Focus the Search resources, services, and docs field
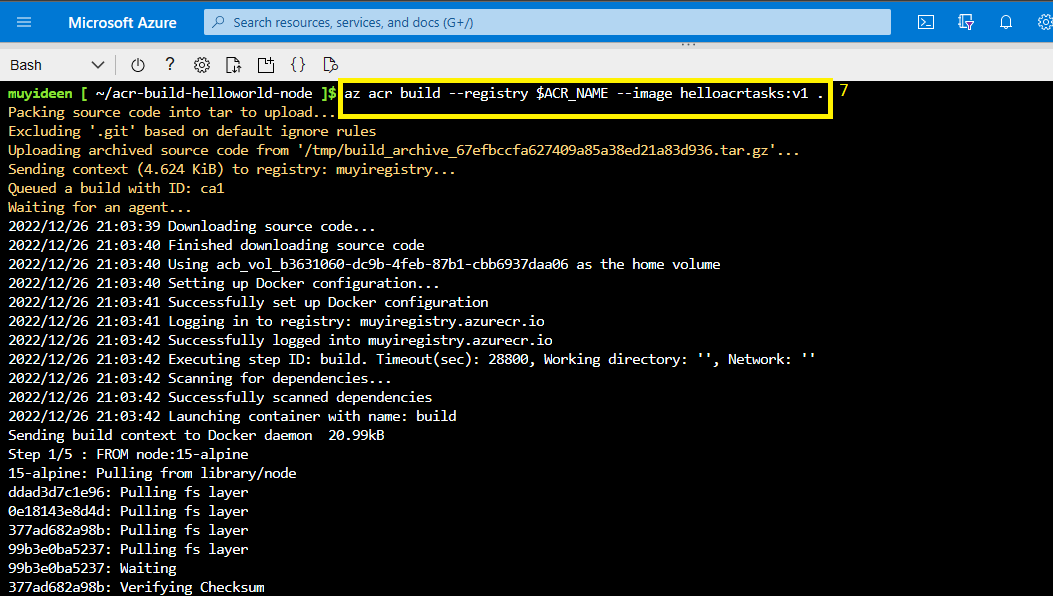The height and width of the screenshot is (596, 1053). click(x=547, y=22)
